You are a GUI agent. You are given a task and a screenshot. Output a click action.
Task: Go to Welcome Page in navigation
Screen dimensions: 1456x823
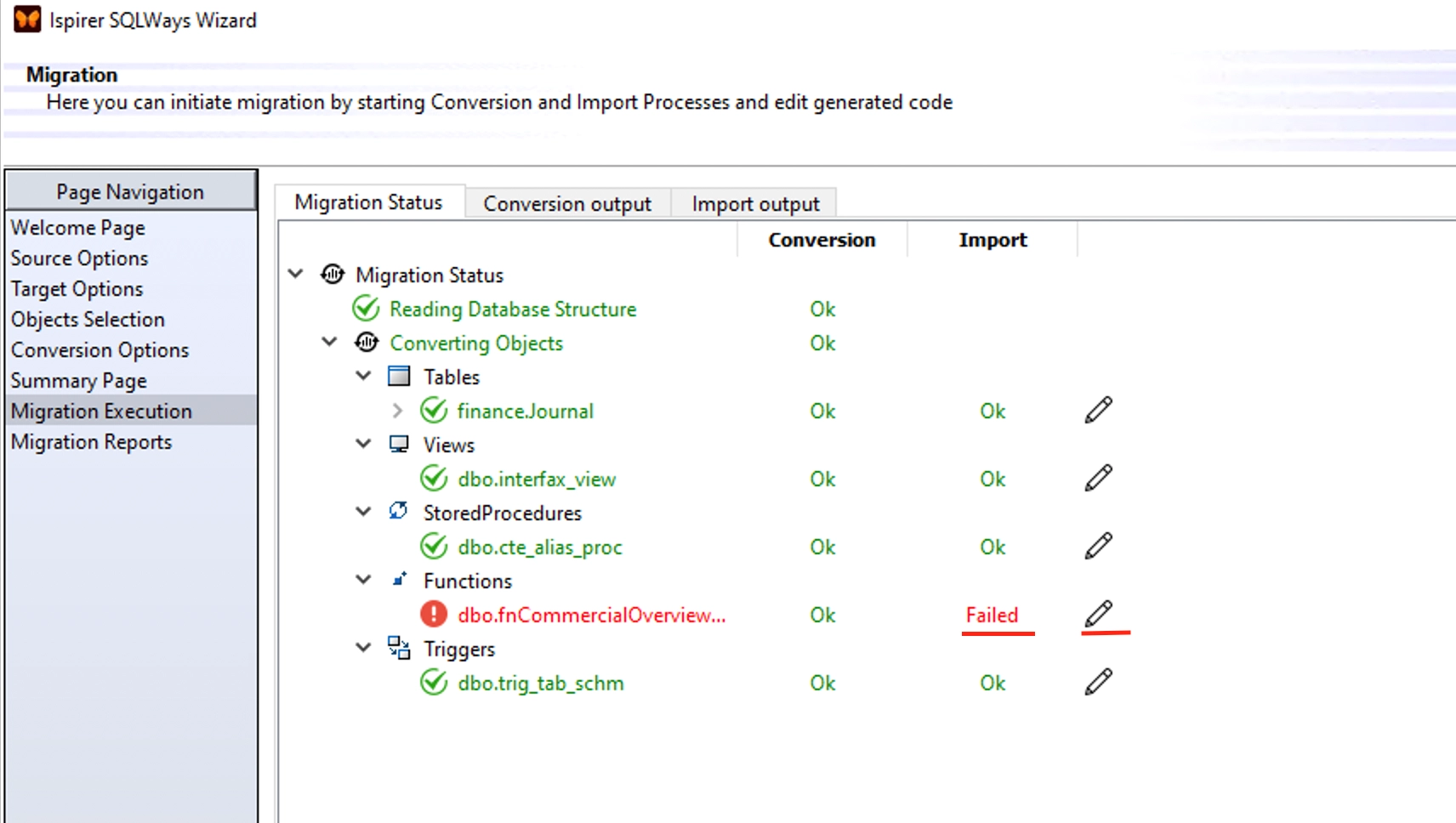78,228
